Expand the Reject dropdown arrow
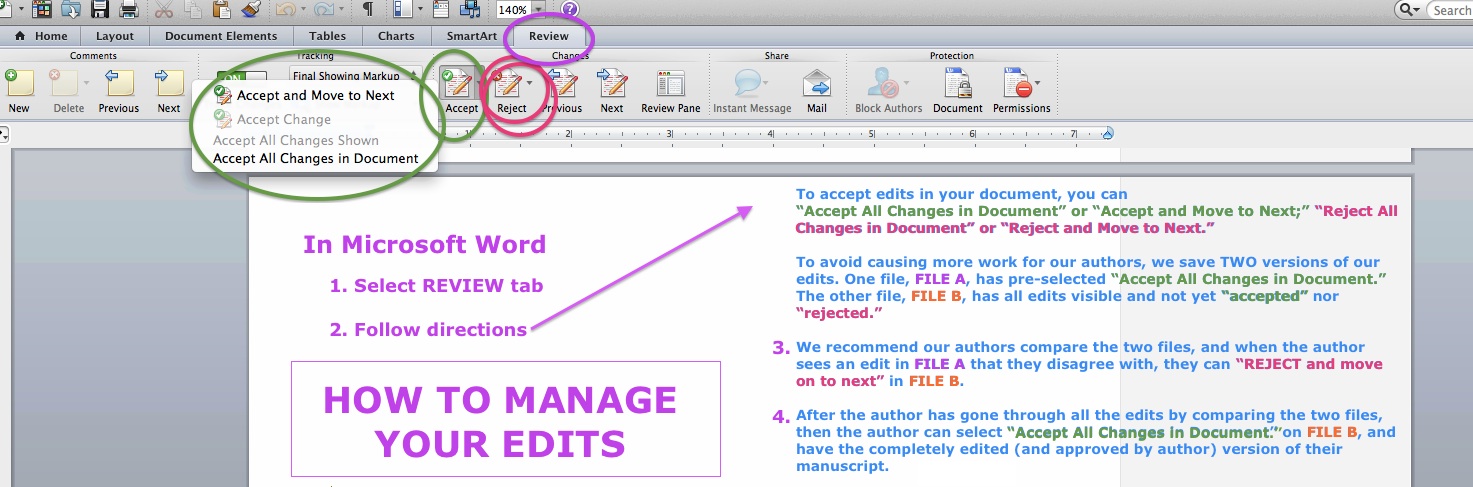1473x487 pixels. point(530,84)
